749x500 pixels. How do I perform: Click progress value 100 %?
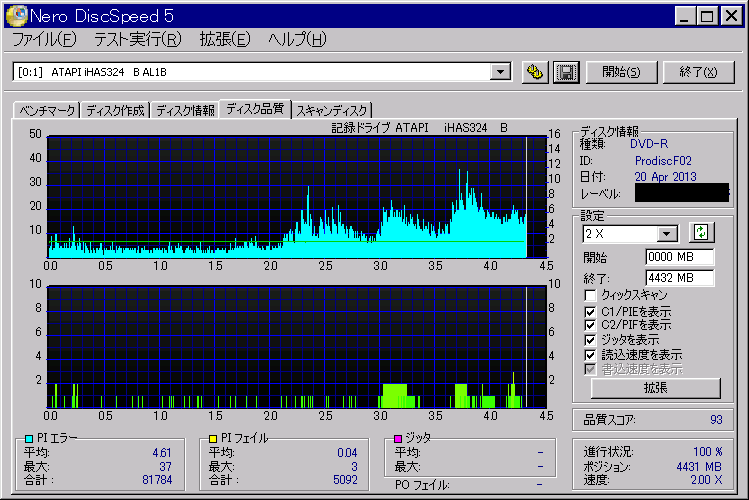708,452
